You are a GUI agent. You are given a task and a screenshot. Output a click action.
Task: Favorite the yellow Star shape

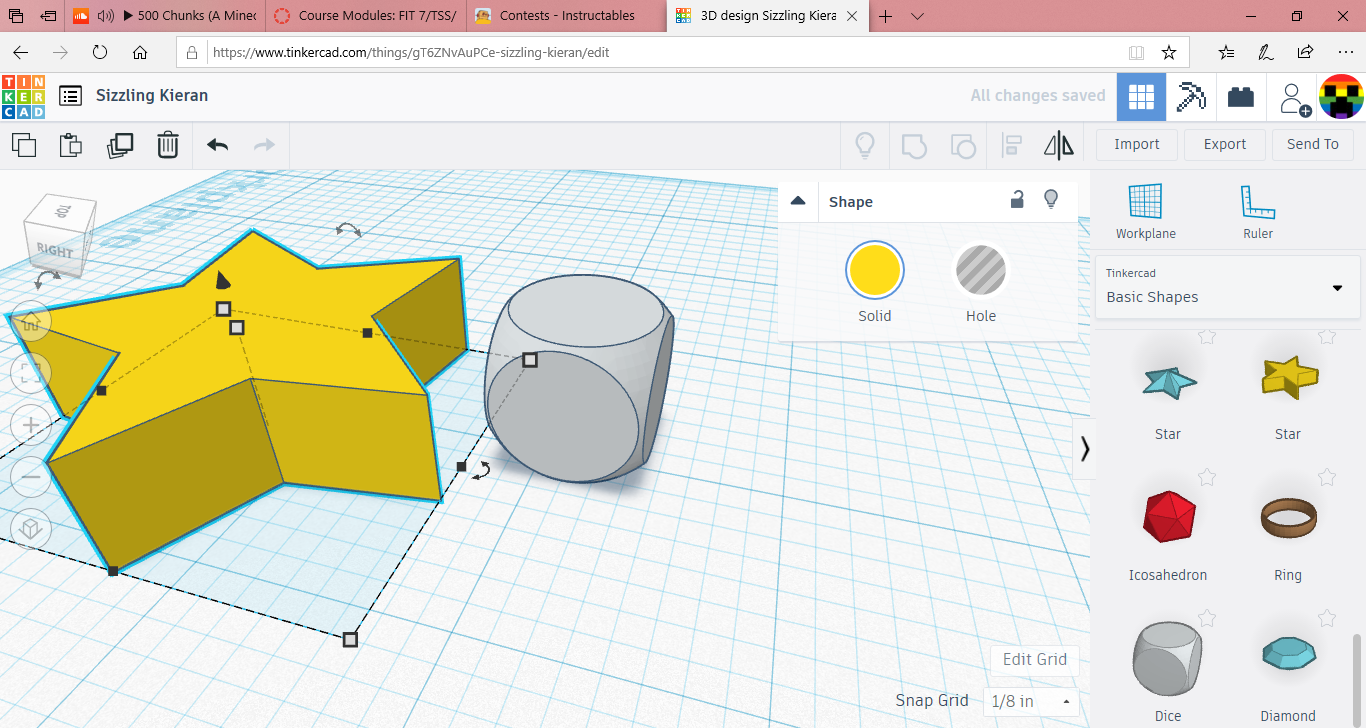coord(1327,337)
